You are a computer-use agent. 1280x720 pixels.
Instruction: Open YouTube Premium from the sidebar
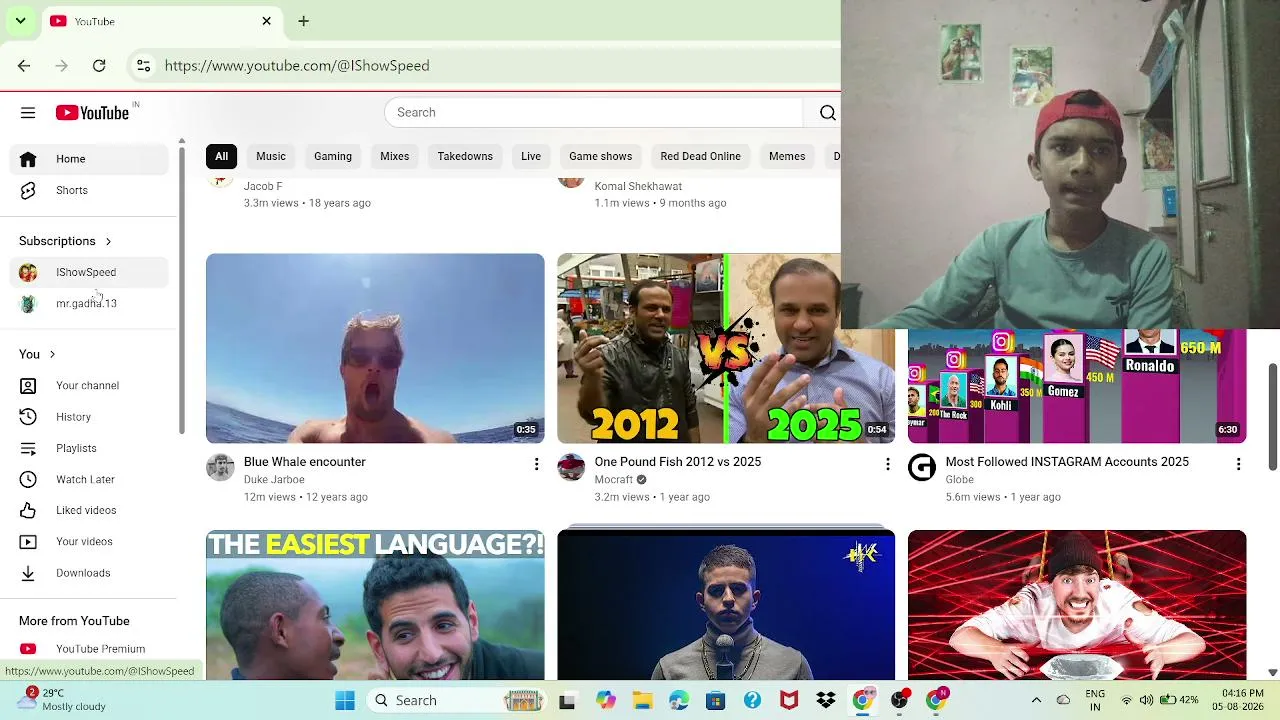click(90, 649)
